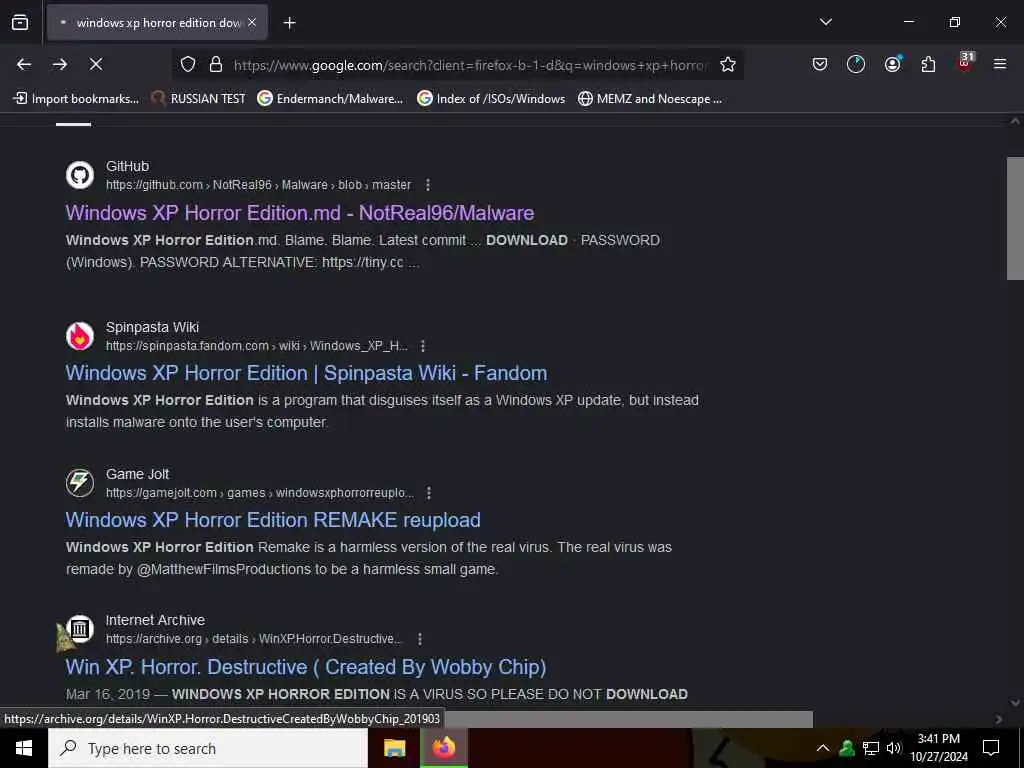Open Import bookmarks bookmark
This screenshot has height=768, width=1024.
point(76,99)
